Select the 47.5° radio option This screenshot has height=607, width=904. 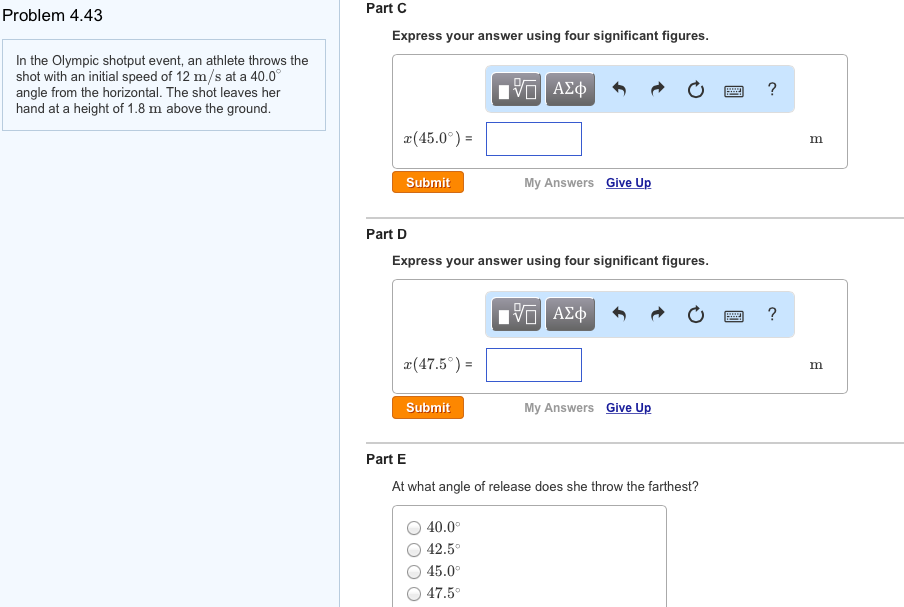[414, 594]
